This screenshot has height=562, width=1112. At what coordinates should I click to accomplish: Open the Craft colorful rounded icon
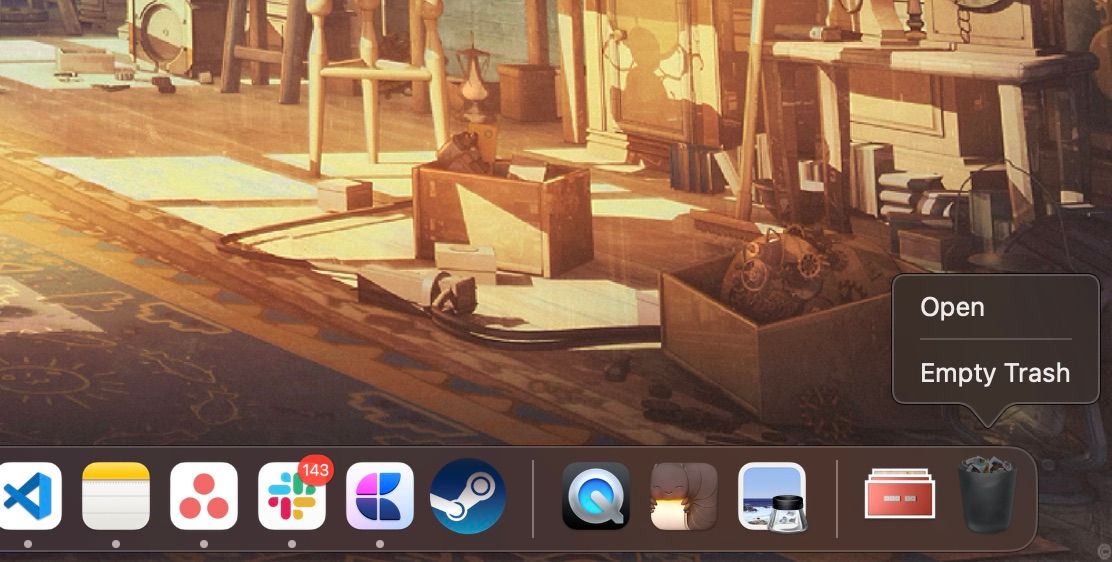pos(379,496)
